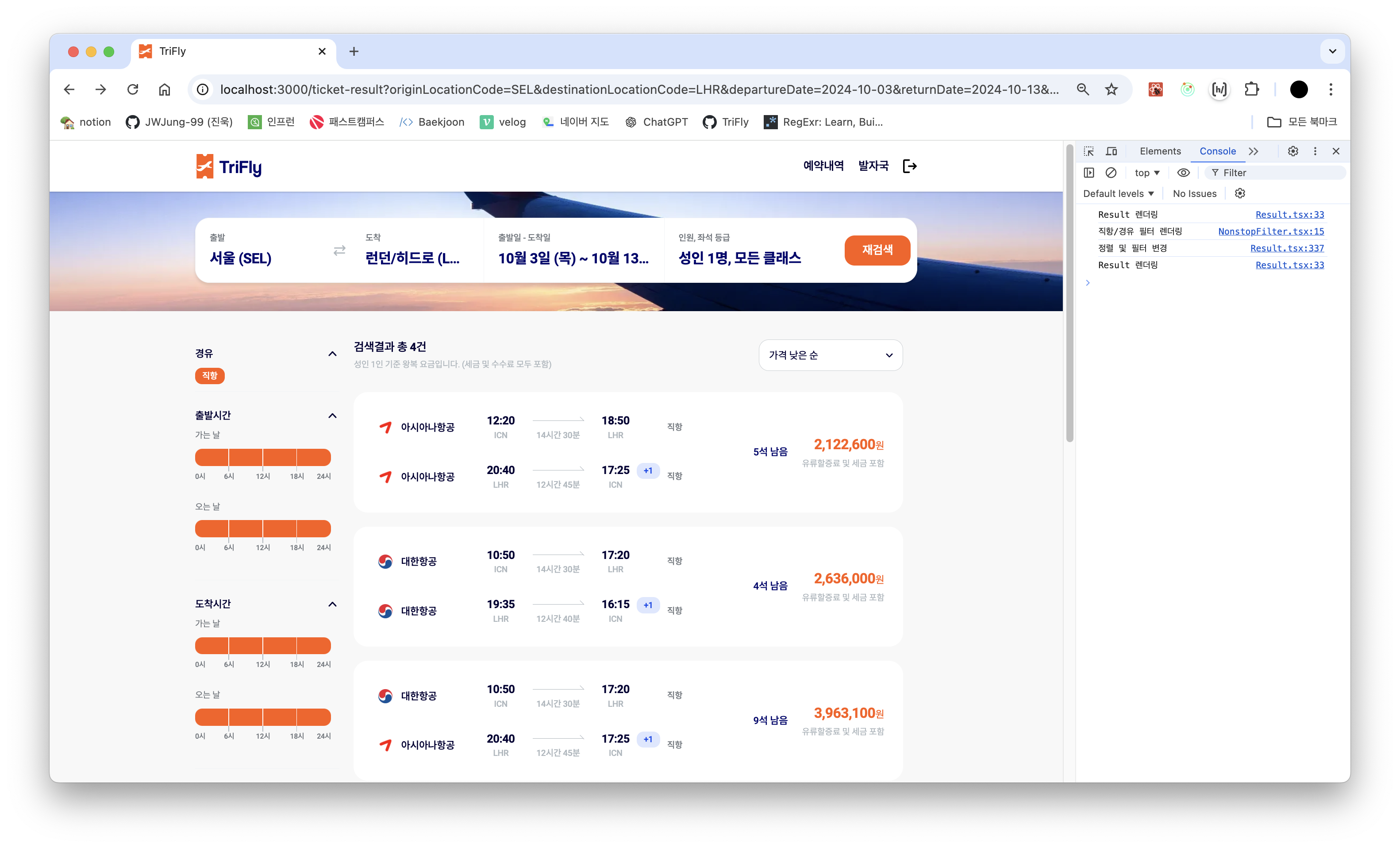
Task: Click live expression eye icon in console
Action: coord(1184,173)
